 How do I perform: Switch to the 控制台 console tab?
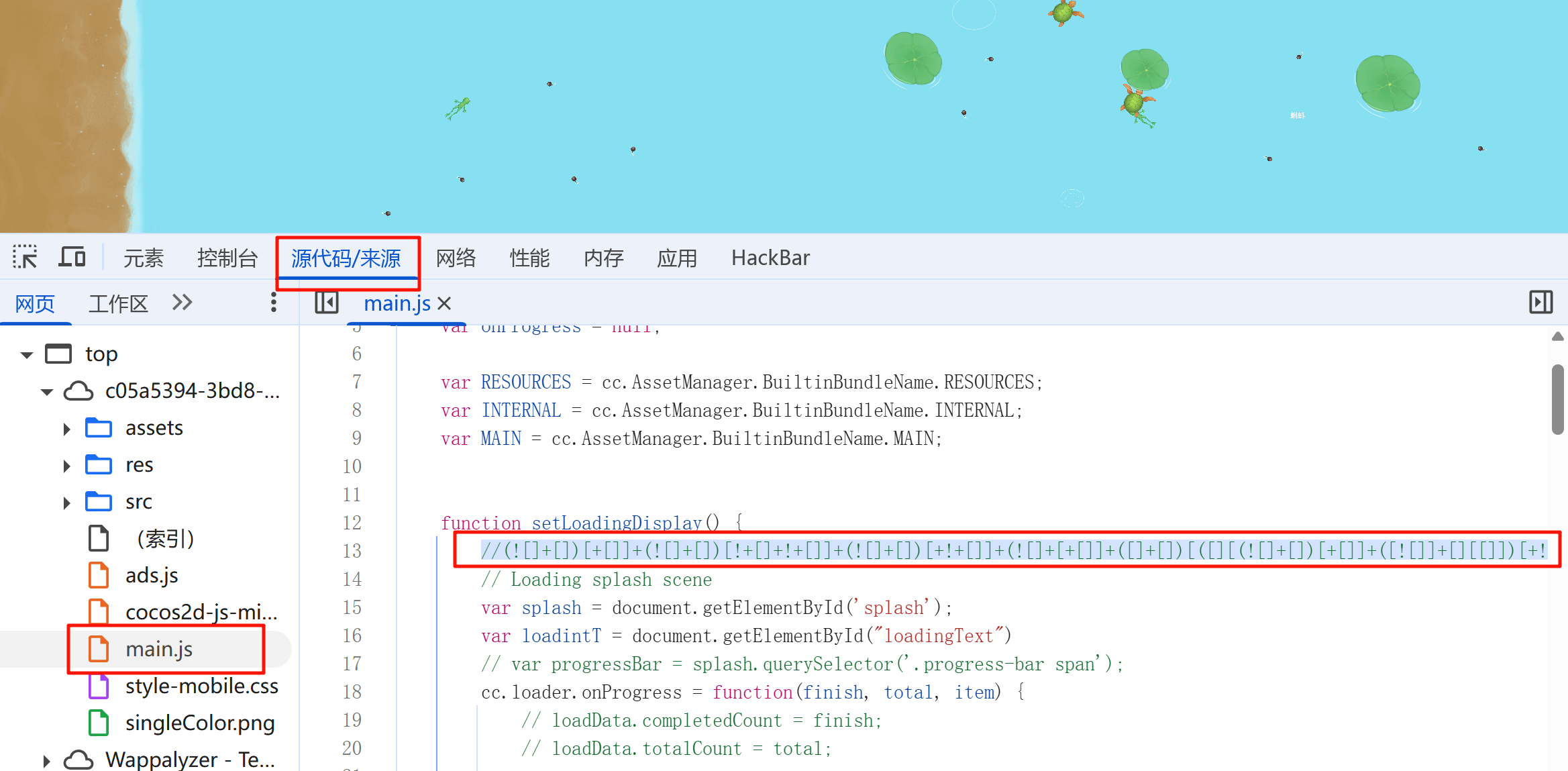coord(227,258)
